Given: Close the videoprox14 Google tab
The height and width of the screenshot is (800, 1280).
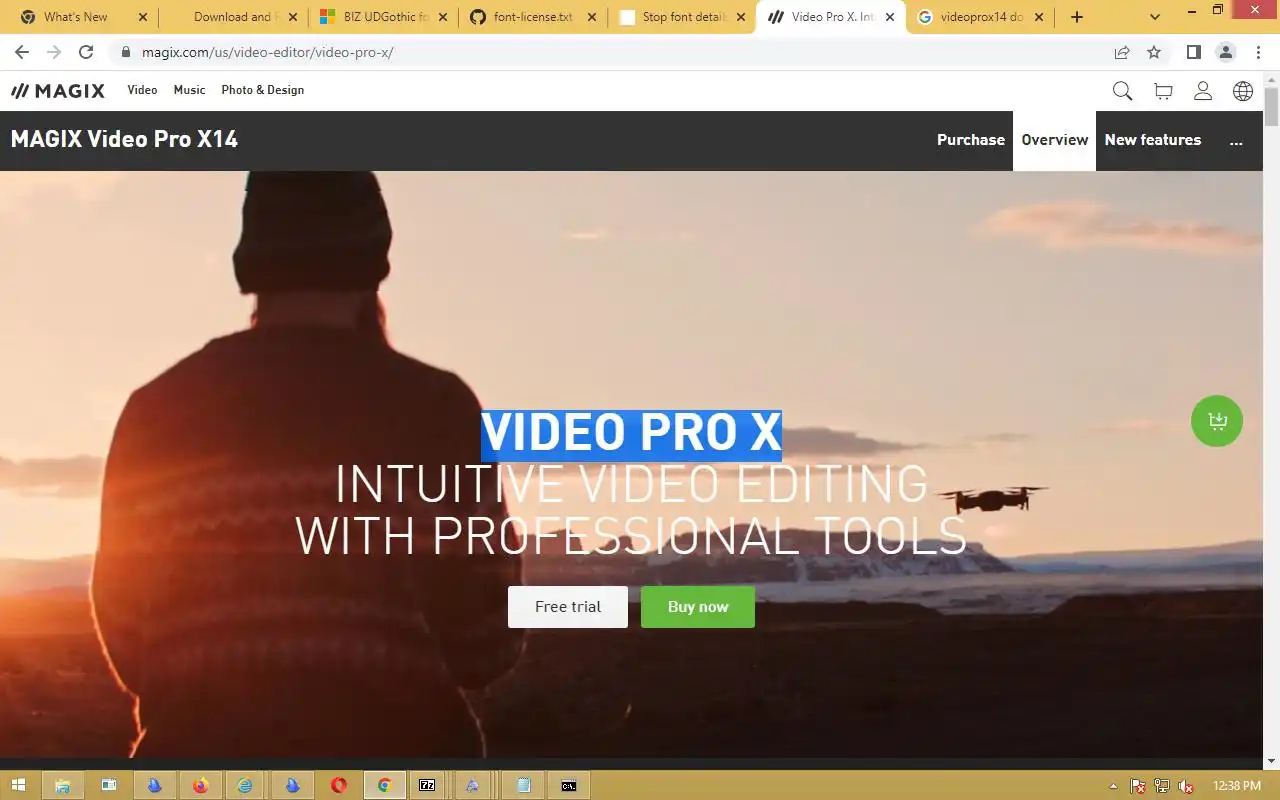Looking at the screenshot, I should (x=1040, y=17).
